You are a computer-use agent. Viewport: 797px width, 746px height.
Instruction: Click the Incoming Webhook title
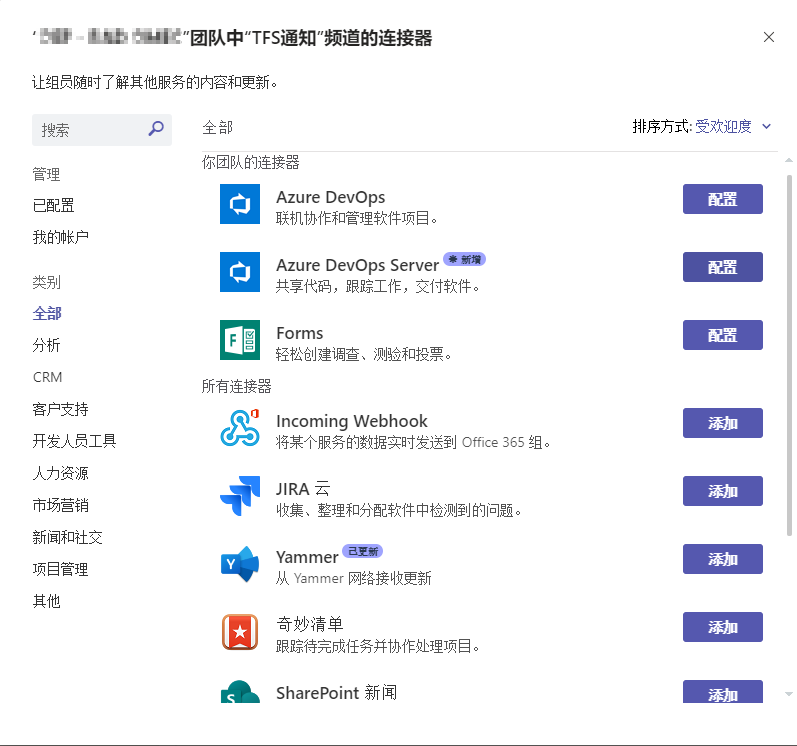tap(352, 421)
